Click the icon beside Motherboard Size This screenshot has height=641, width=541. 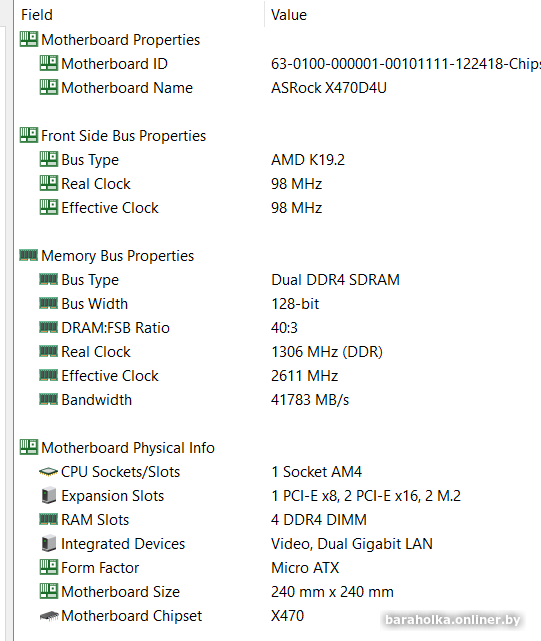pyautogui.click(x=49, y=592)
